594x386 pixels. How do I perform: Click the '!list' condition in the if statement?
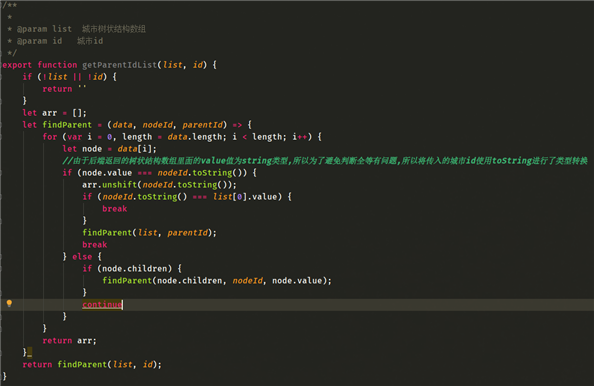[x=55, y=77]
